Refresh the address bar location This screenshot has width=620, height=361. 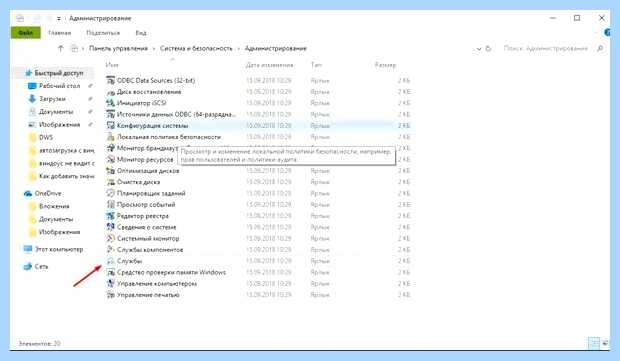488,48
